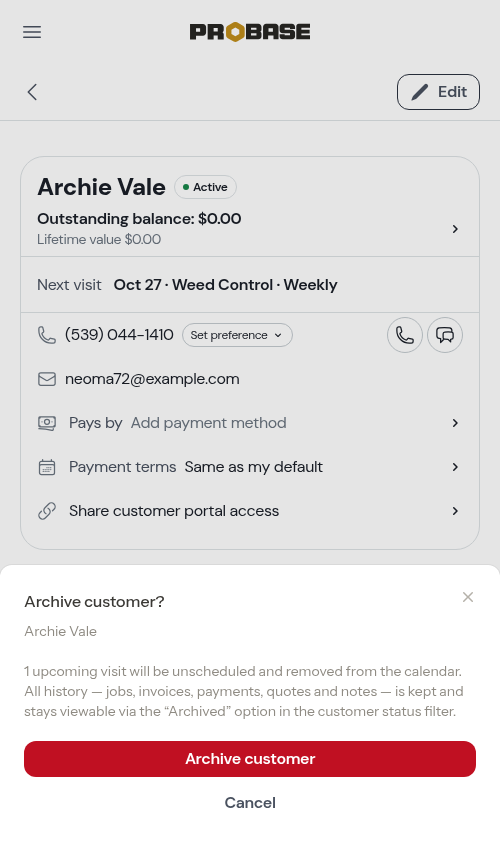Click the Pays by cash icon

coord(47,423)
